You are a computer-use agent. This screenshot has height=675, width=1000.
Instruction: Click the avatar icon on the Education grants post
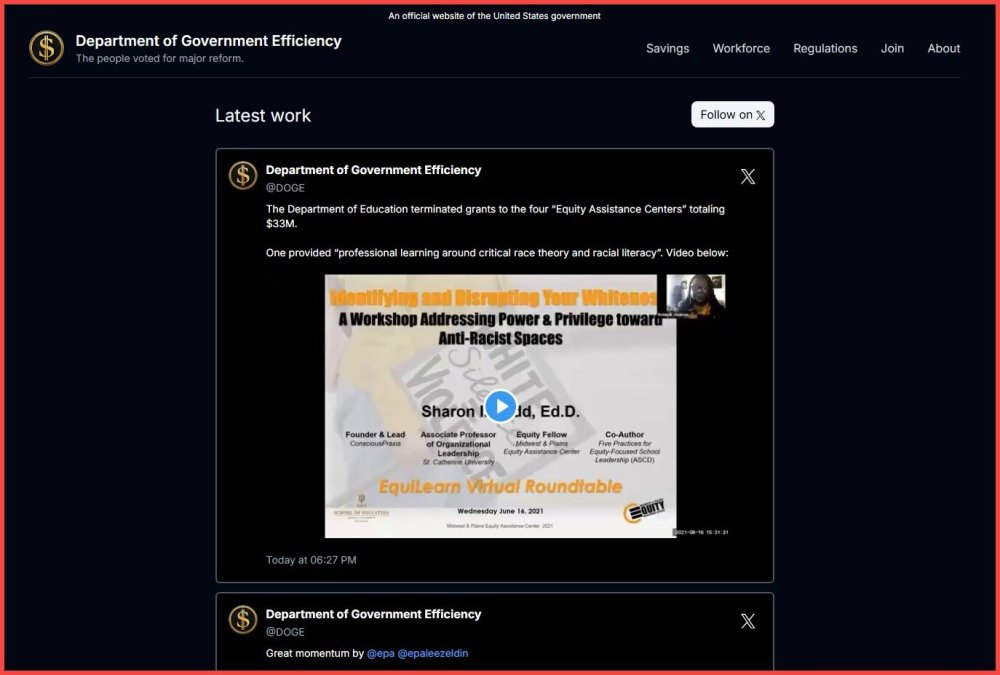(x=243, y=176)
